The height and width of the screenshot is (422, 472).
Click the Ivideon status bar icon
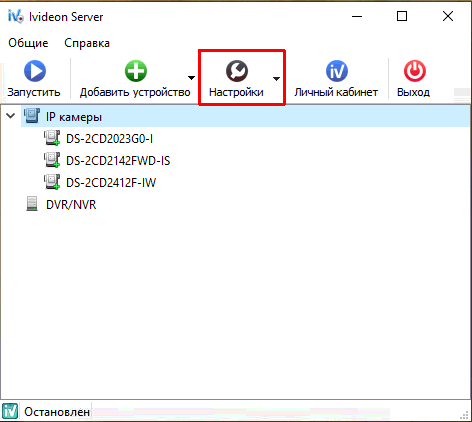(10, 411)
